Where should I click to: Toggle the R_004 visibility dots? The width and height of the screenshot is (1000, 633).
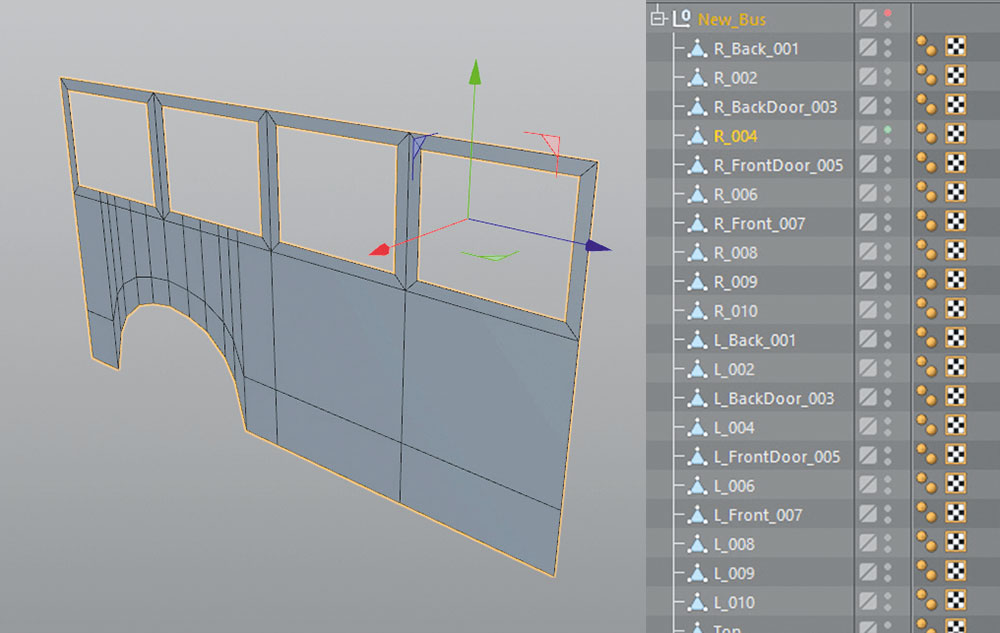(x=888, y=135)
